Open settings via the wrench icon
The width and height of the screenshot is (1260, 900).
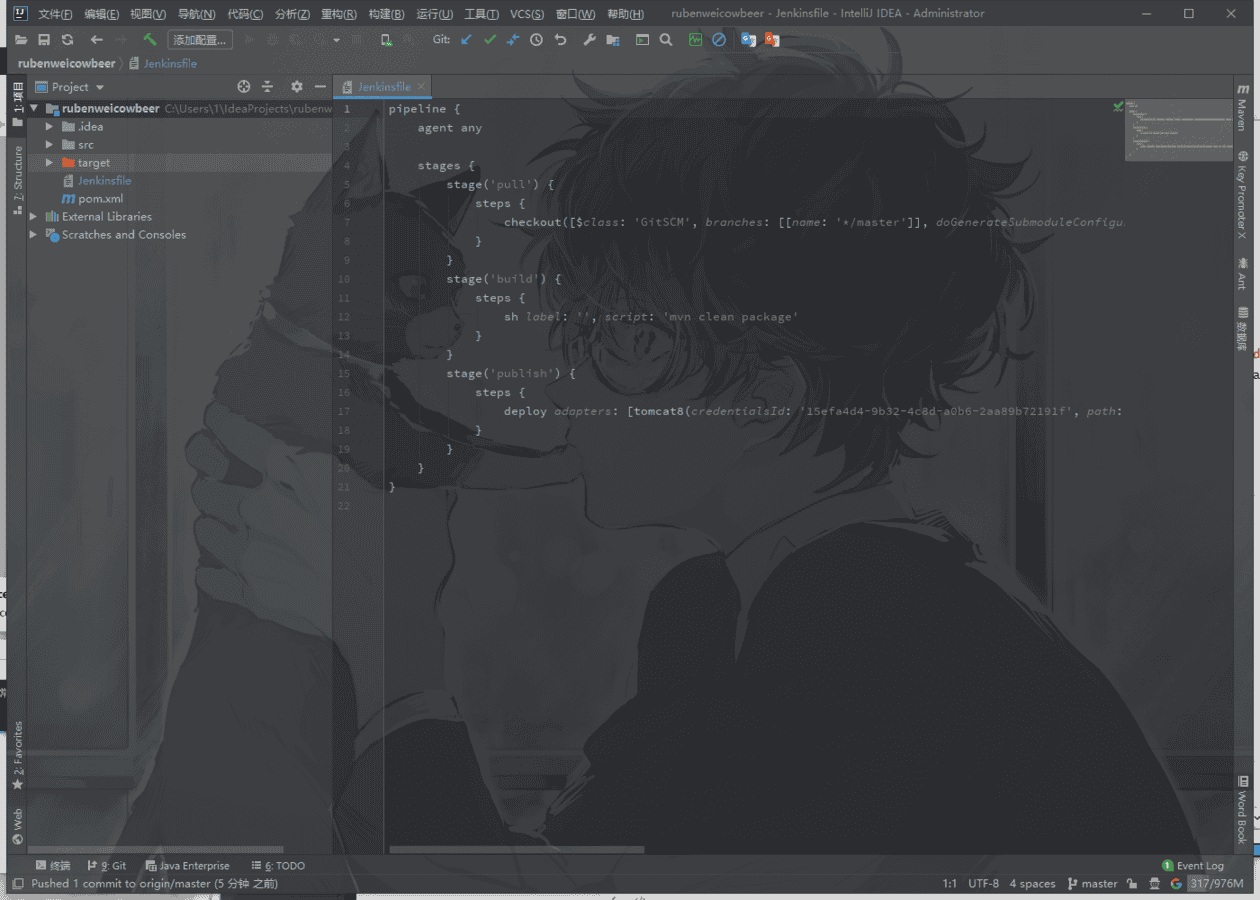[589, 40]
